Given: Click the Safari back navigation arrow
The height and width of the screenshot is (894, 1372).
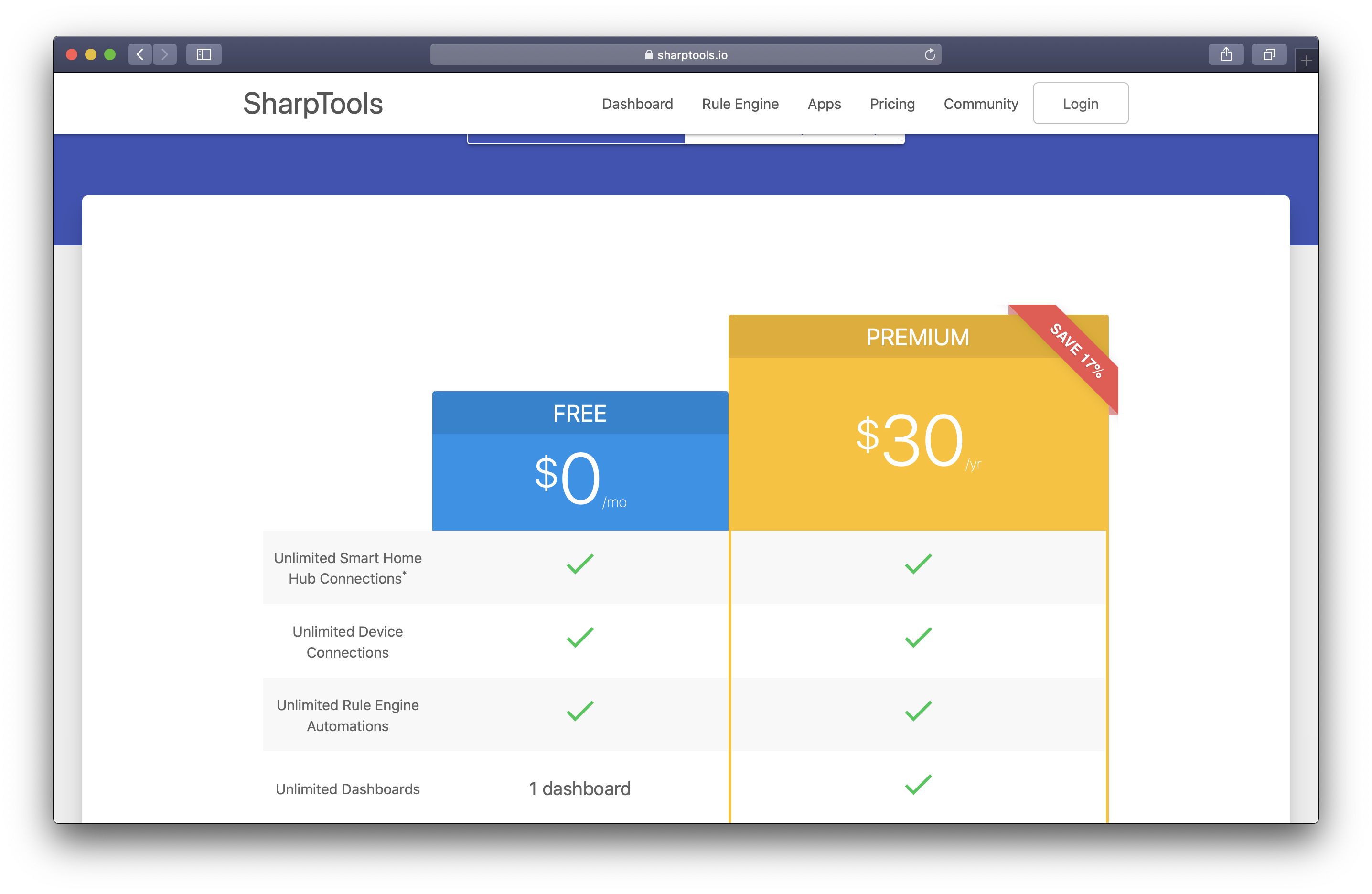Looking at the screenshot, I should pos(139,54).
